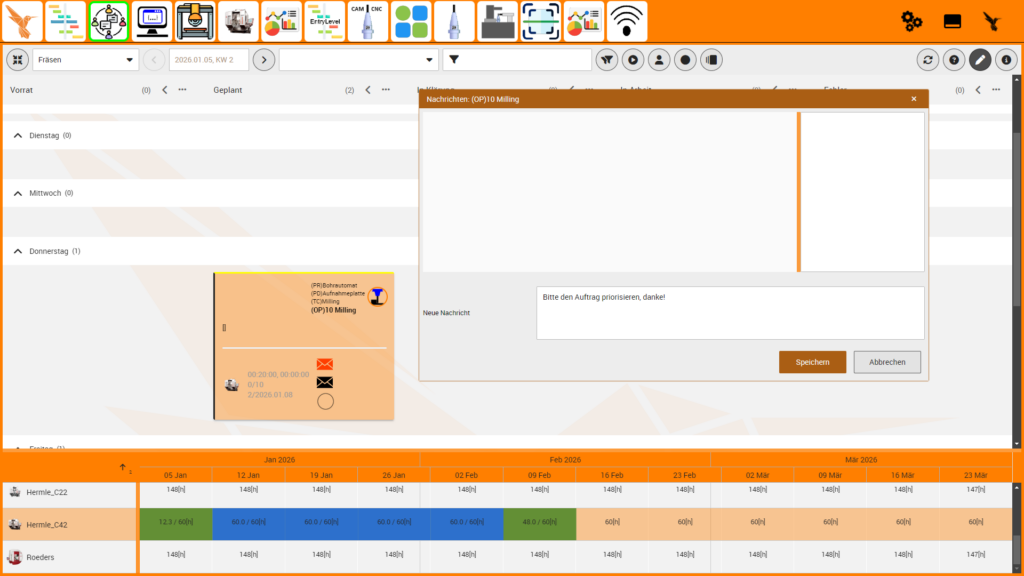Open the Fräsen dropdown
Viewport: 1024px width, 576px height.
pos(86,60)
